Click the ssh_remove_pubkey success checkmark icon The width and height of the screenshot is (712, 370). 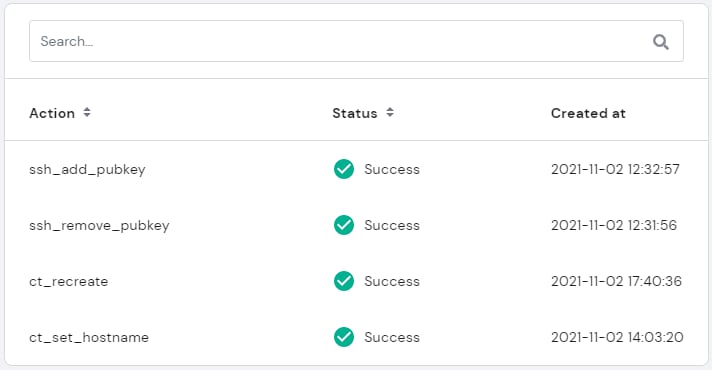344,225
